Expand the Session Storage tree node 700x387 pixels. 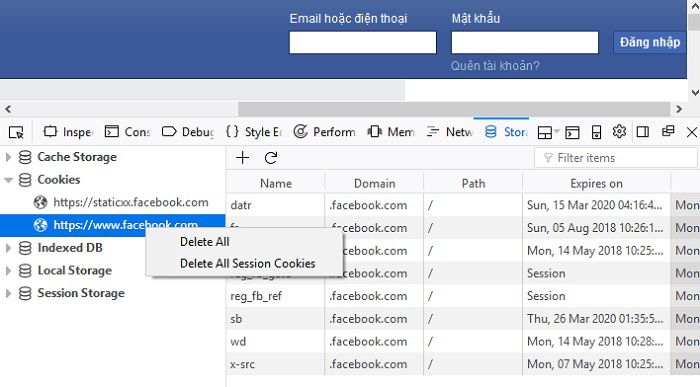(x=8, y=293)
